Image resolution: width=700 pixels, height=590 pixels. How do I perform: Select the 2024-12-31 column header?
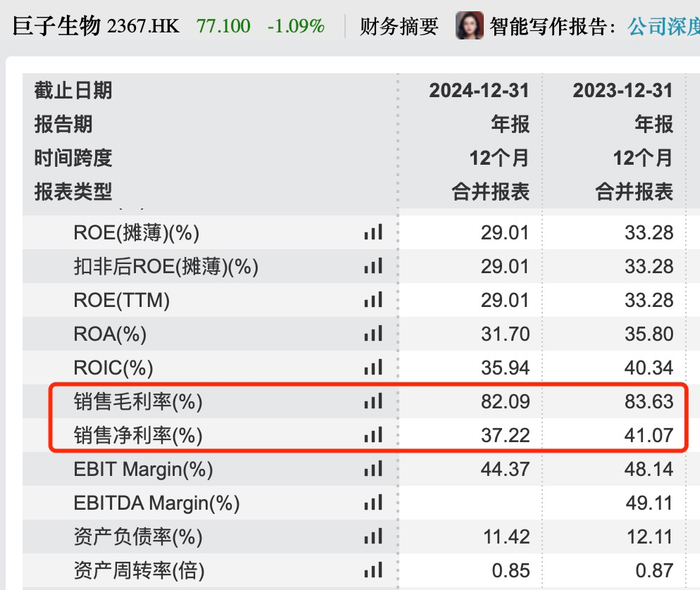pos(479,91)
